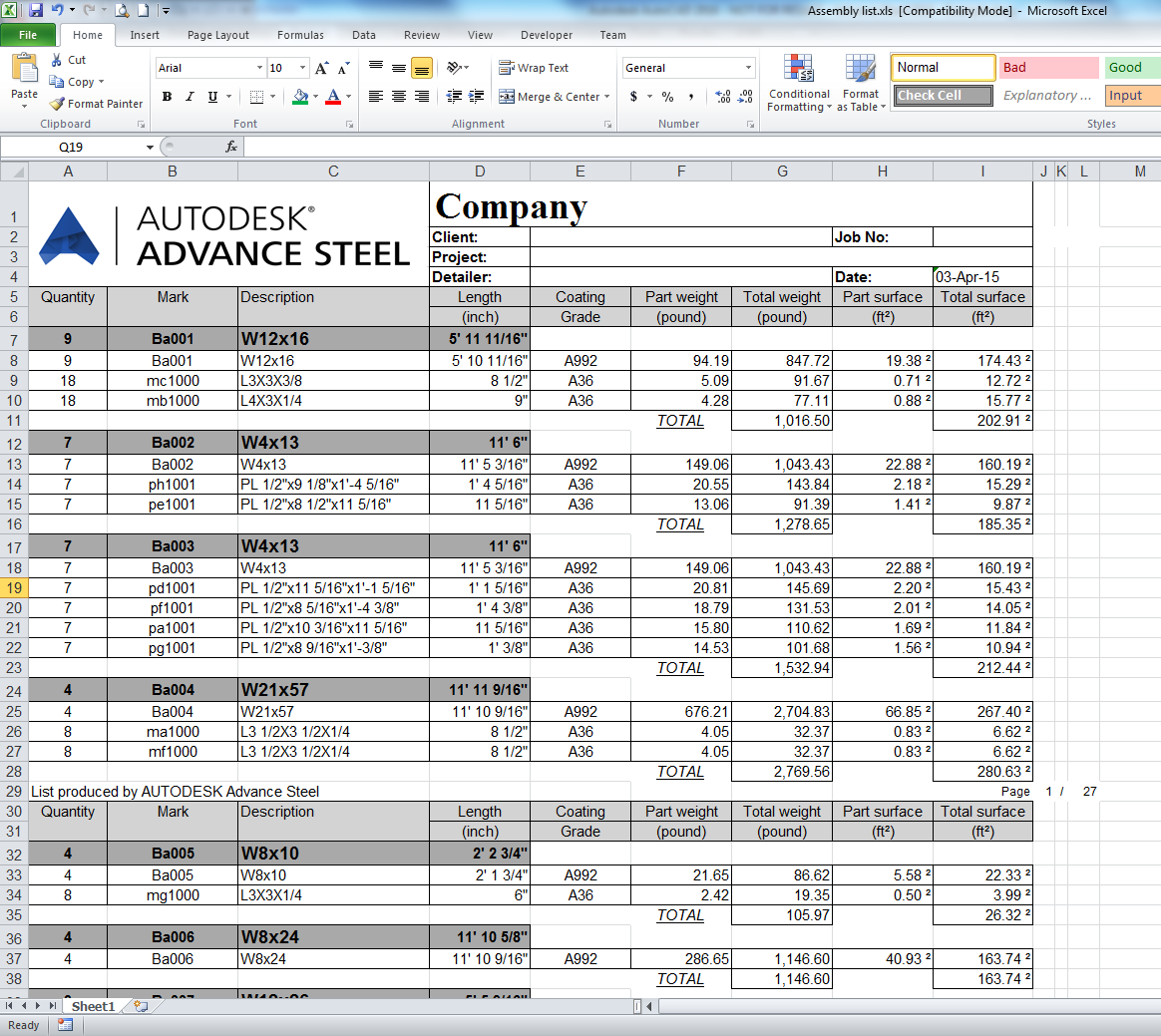Click the Name Box showing Q19
Viewport: 1161px width, 1036px height.
[x=72, y=148]
